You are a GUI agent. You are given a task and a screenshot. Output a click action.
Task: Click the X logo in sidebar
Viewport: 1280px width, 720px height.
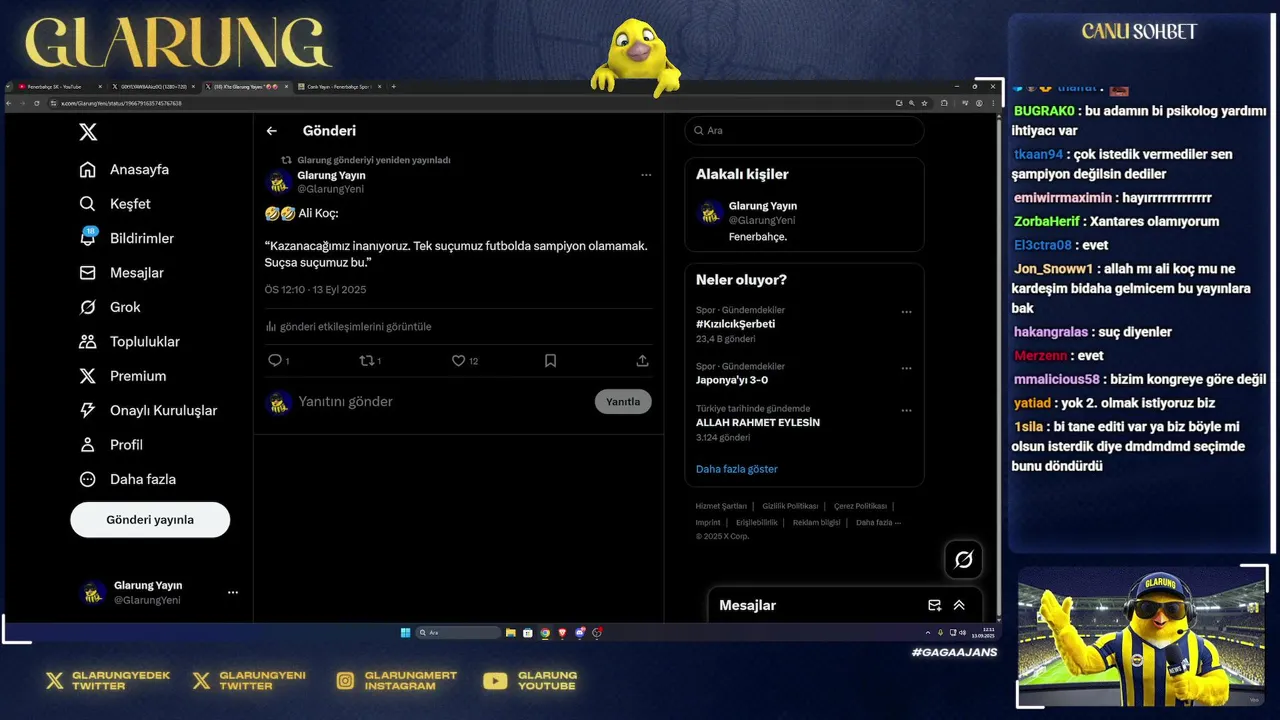[x=88, y=132]
